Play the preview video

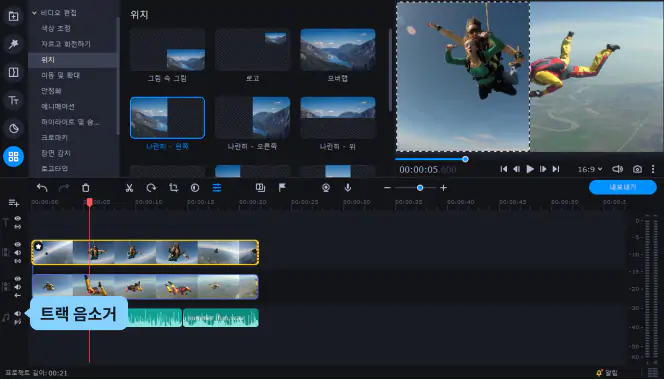coord(530,169)
